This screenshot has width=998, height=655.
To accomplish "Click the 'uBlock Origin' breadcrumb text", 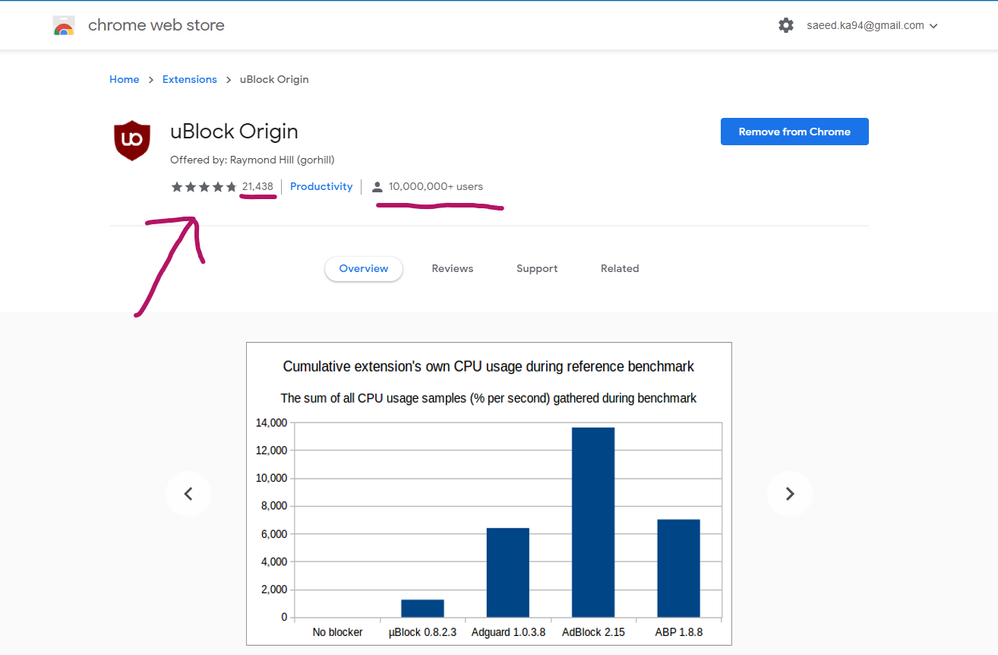I will tap(274, 80).
